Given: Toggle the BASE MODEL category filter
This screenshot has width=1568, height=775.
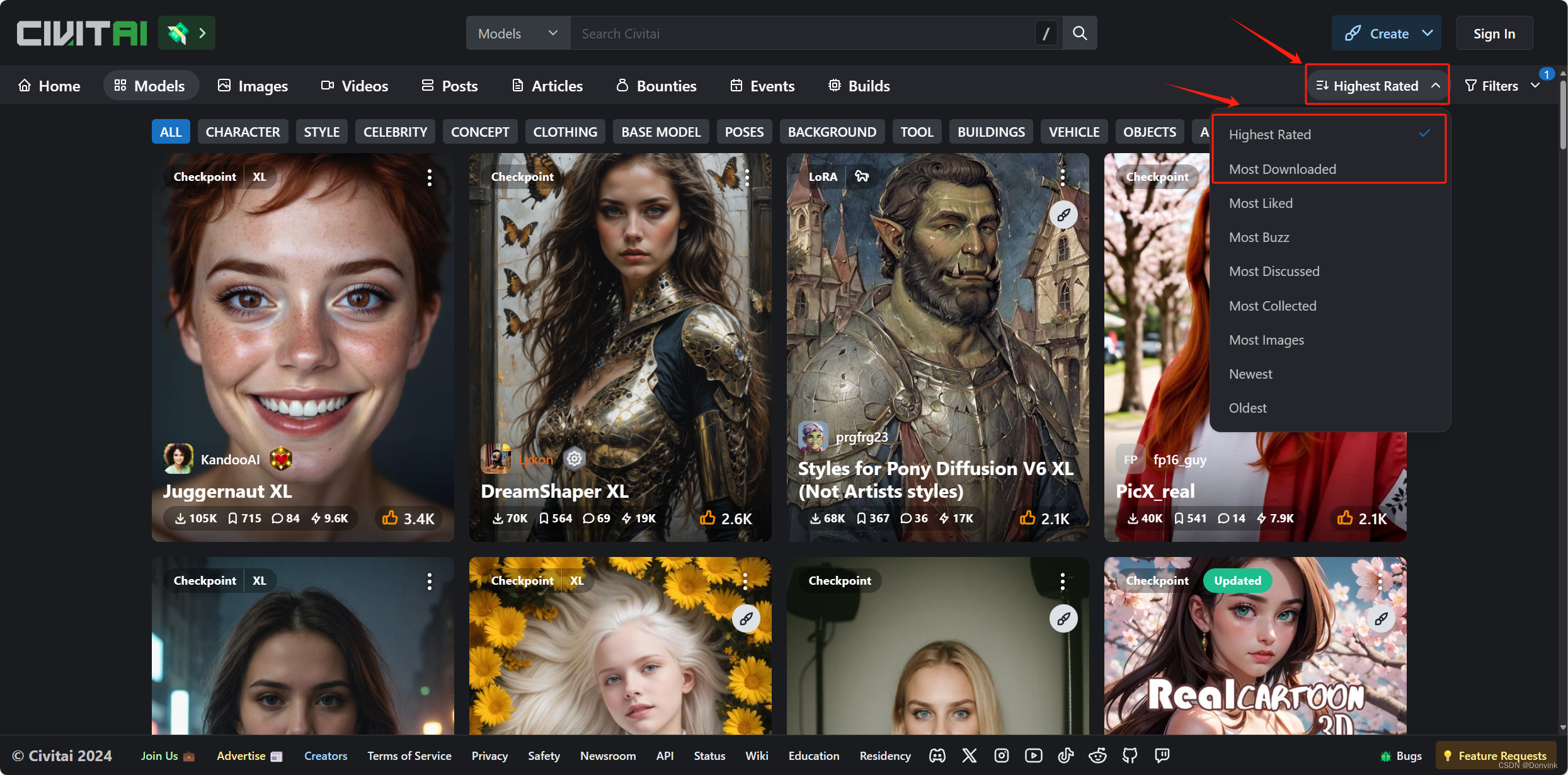Looking at the screenshot, I should tap(661, 132).
